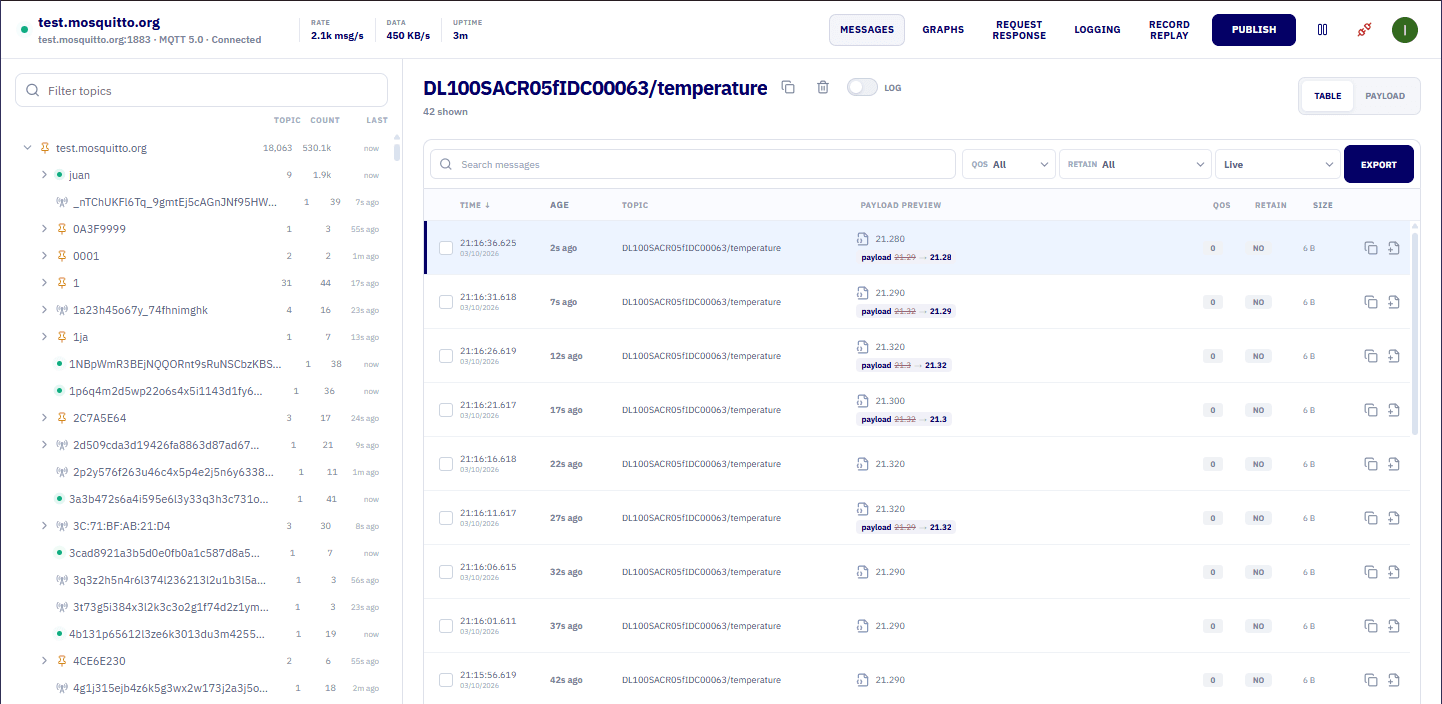Select topic 3cad8921a3b5d0e0fb0a1c587d8a5...
Image resolution: width=1442 pixels, height=704 pixels.
click(x=164, y=553)
